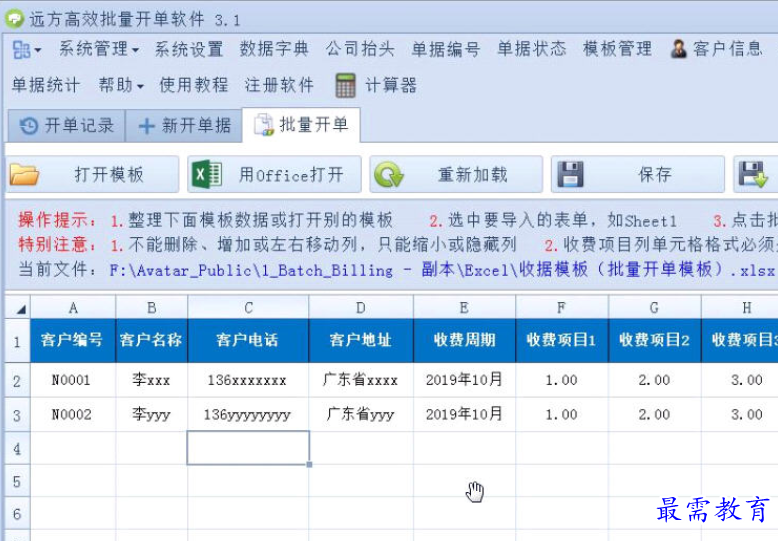Click the 用Office打开 button

[x=274, y=174]
